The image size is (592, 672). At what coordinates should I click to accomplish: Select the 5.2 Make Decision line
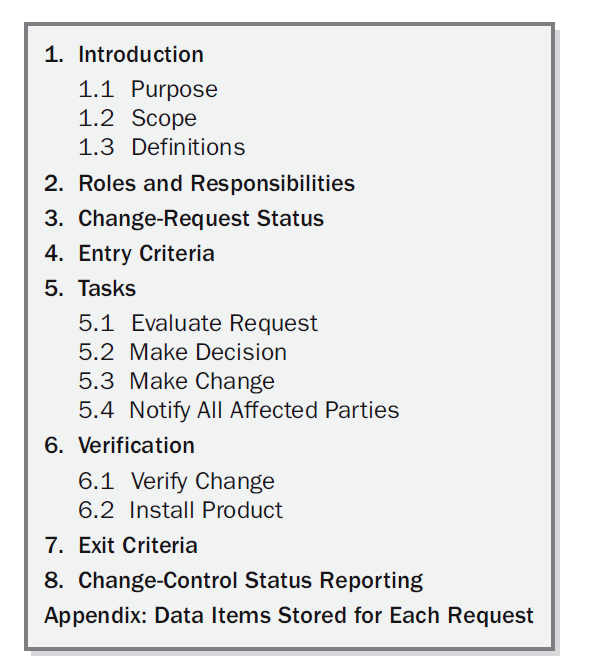[182, 352]
